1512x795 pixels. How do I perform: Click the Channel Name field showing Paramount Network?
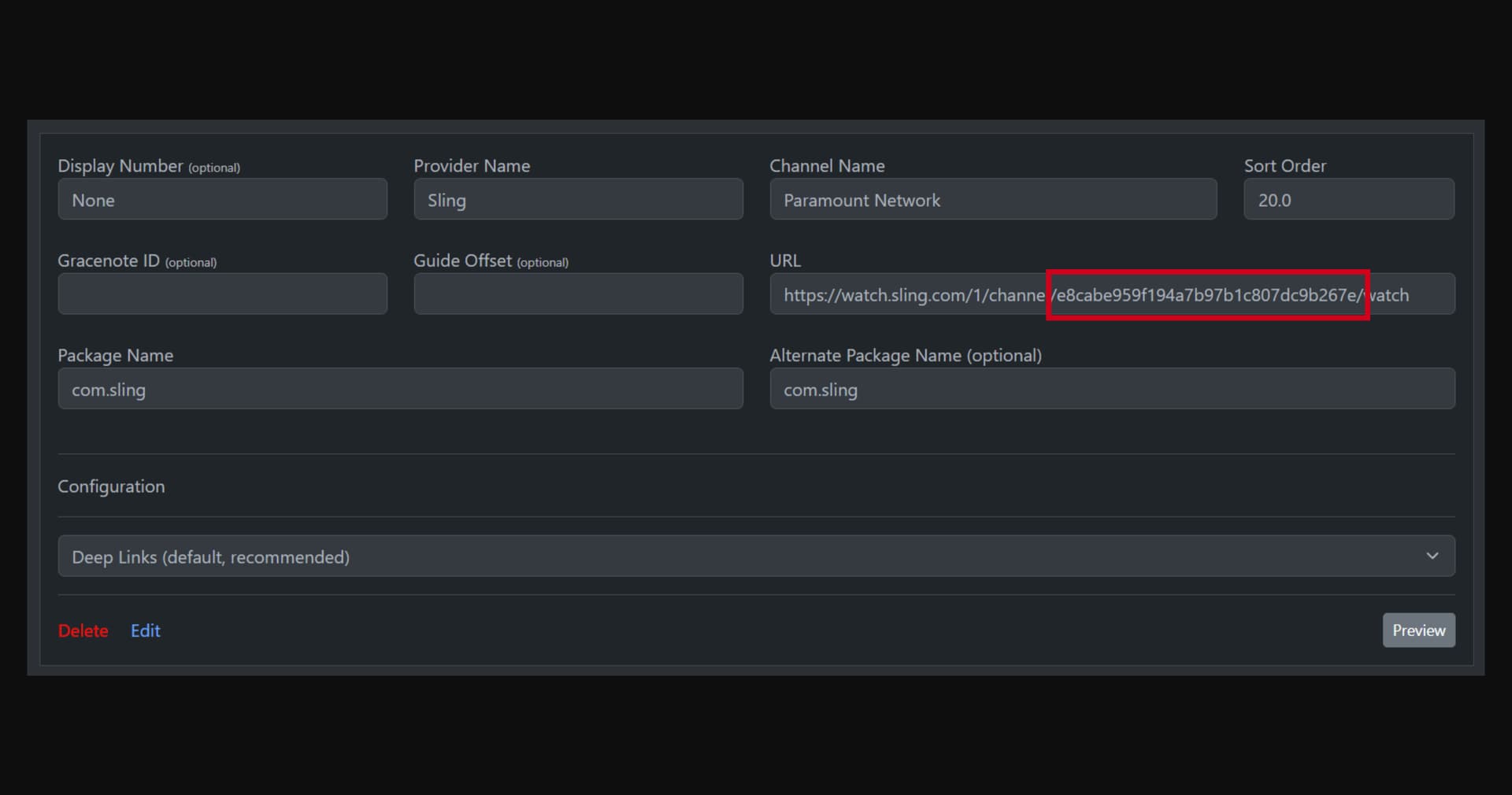(x=992, y=199)
